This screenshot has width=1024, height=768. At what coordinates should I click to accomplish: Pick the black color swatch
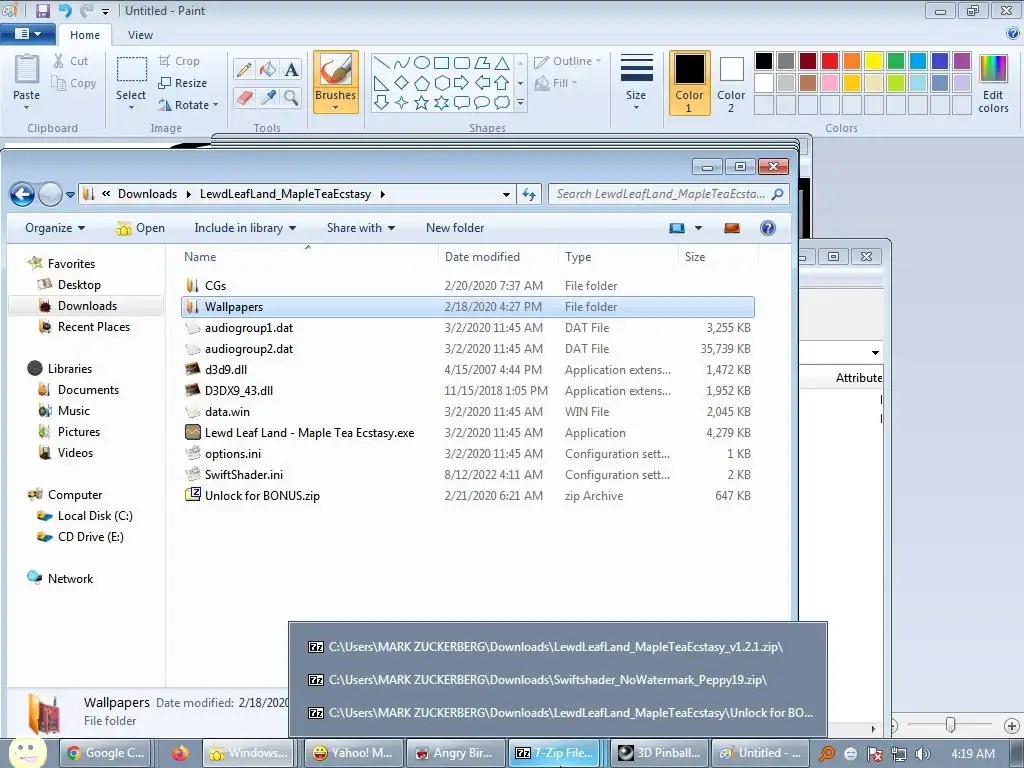pyautogui.click(x=764, y=61)
